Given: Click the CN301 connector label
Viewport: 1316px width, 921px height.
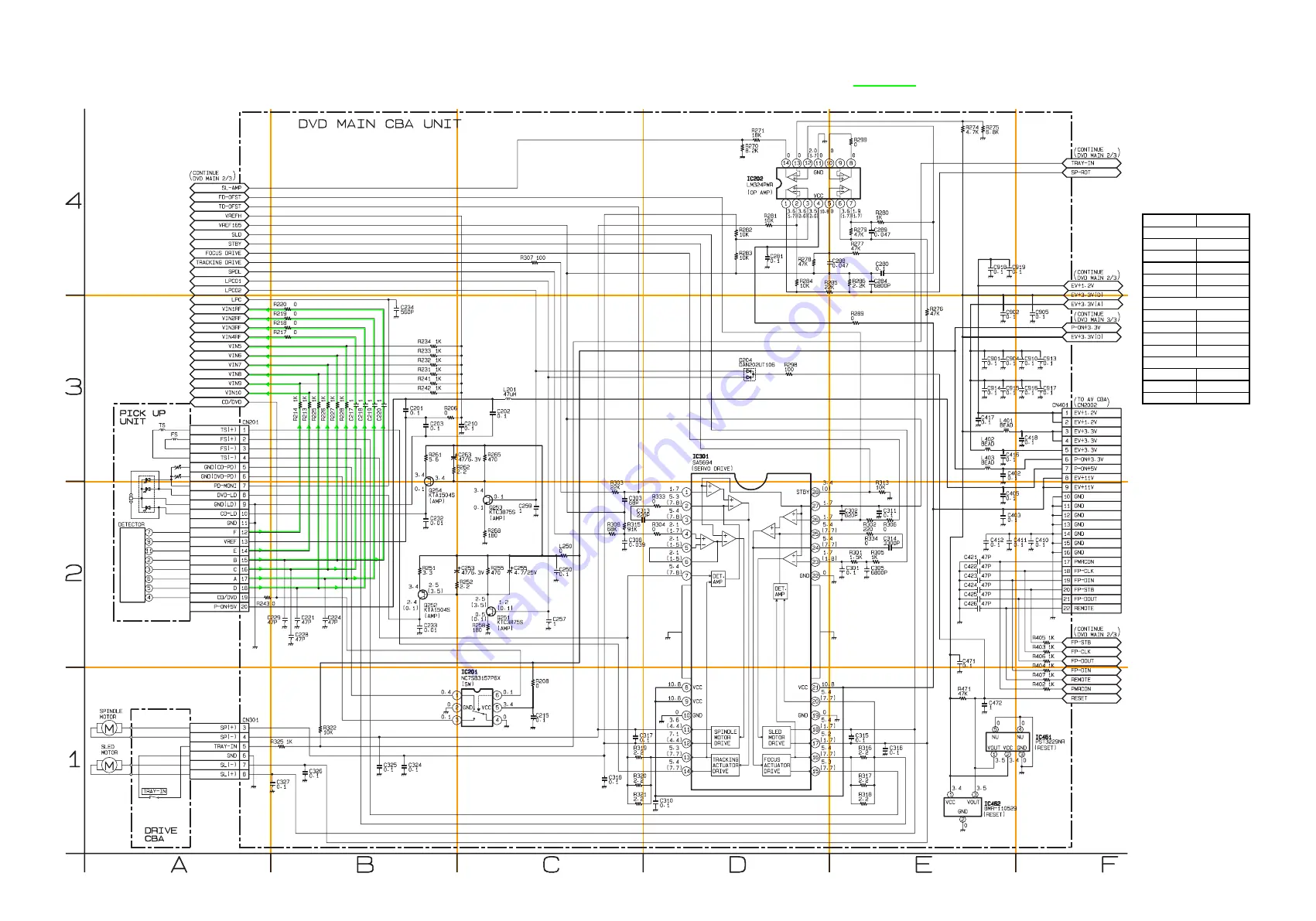Looking at the screenshot, I should click(250, 720).
